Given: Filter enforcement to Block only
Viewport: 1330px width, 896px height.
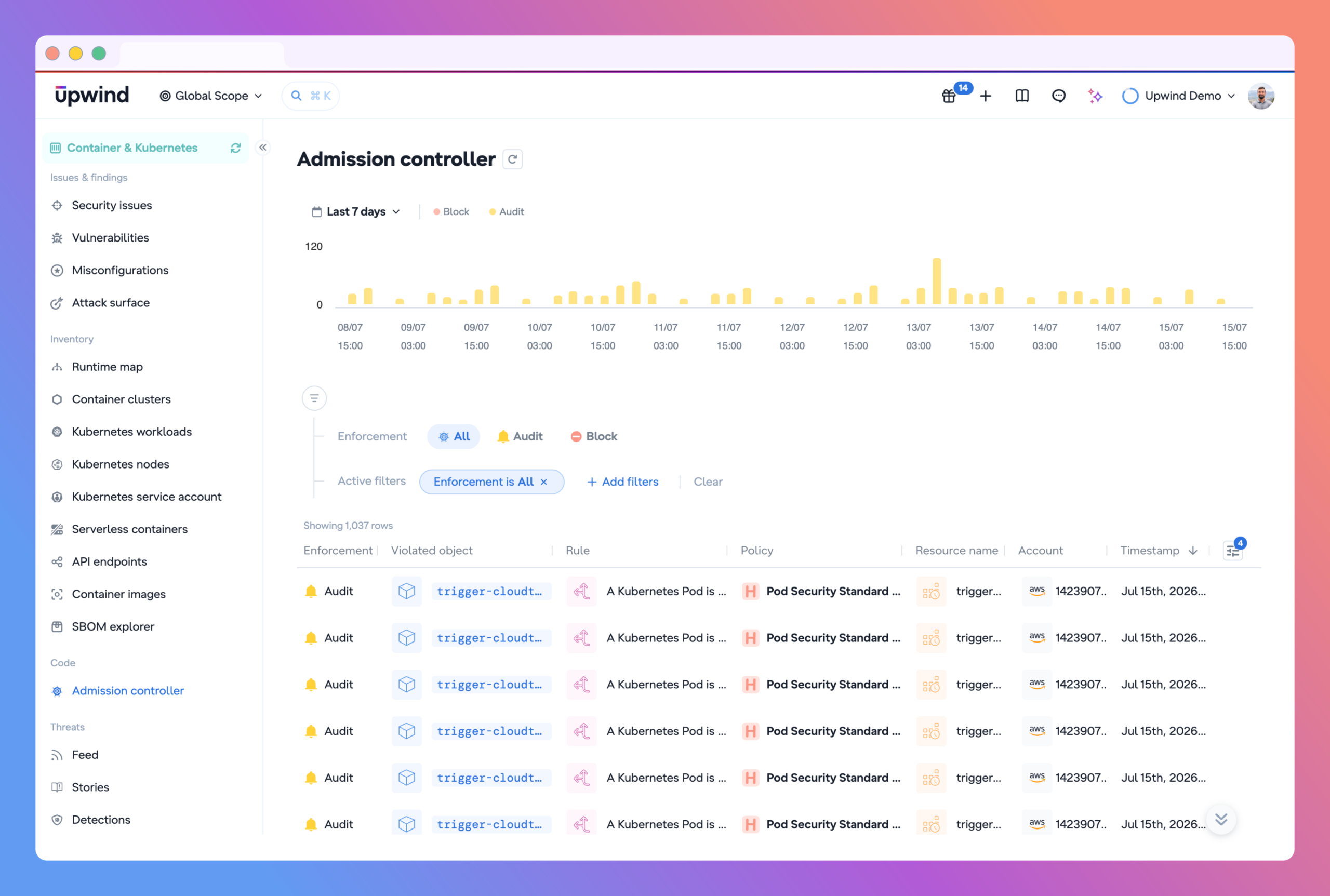Looking at the screenshot, I should [x=594, y=436].
